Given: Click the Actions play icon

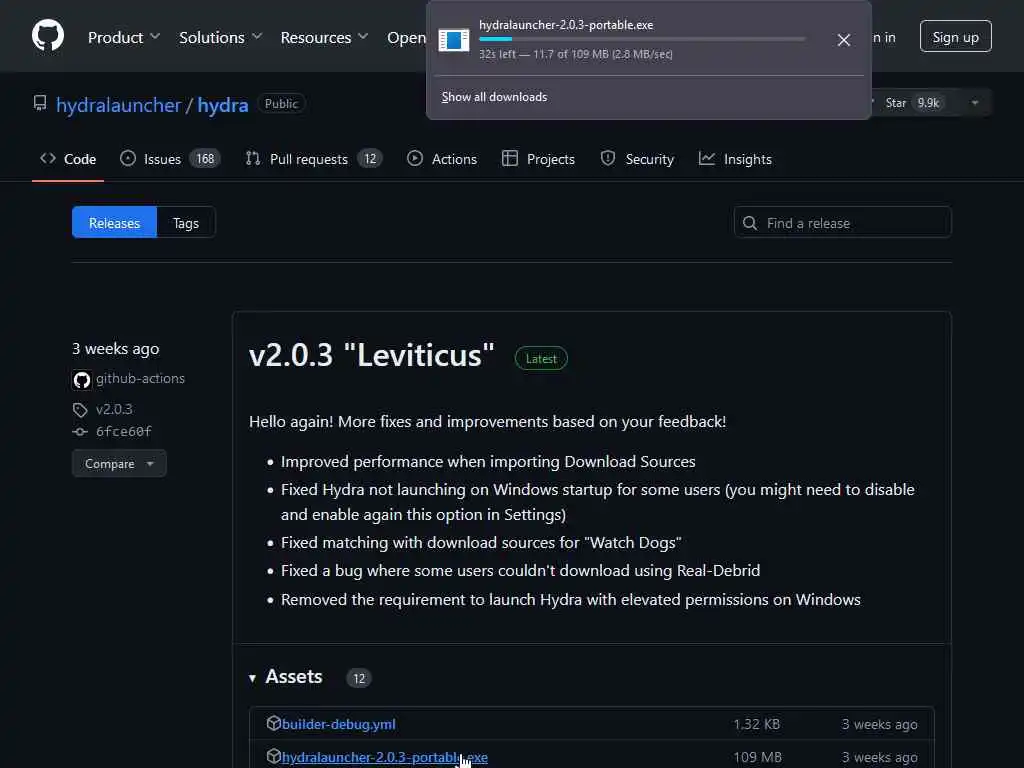Looking at the screenshot, I should [x=415, y=159].
